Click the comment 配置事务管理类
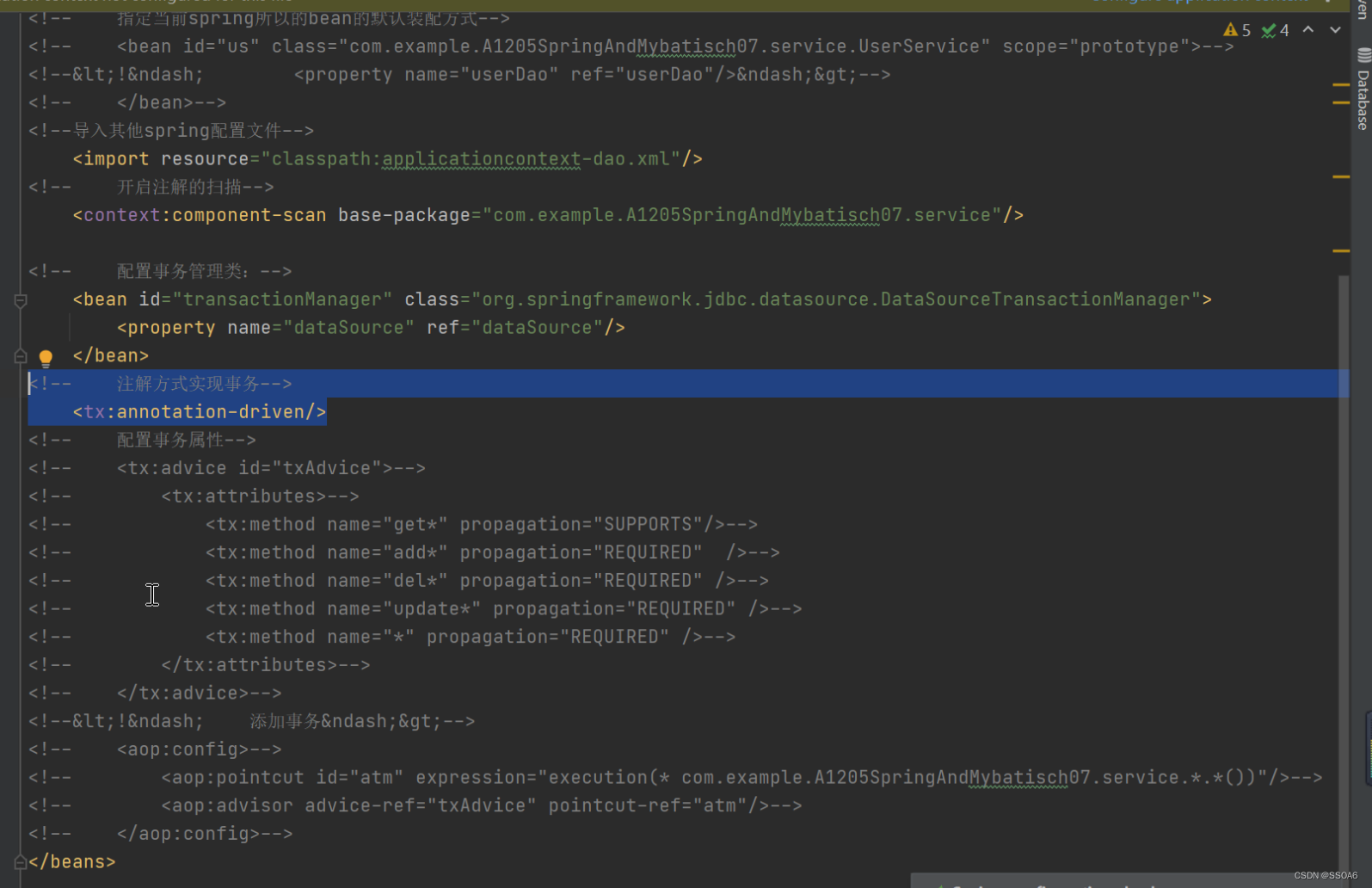This screenshot has height=888, width=1372. (160, 271)
